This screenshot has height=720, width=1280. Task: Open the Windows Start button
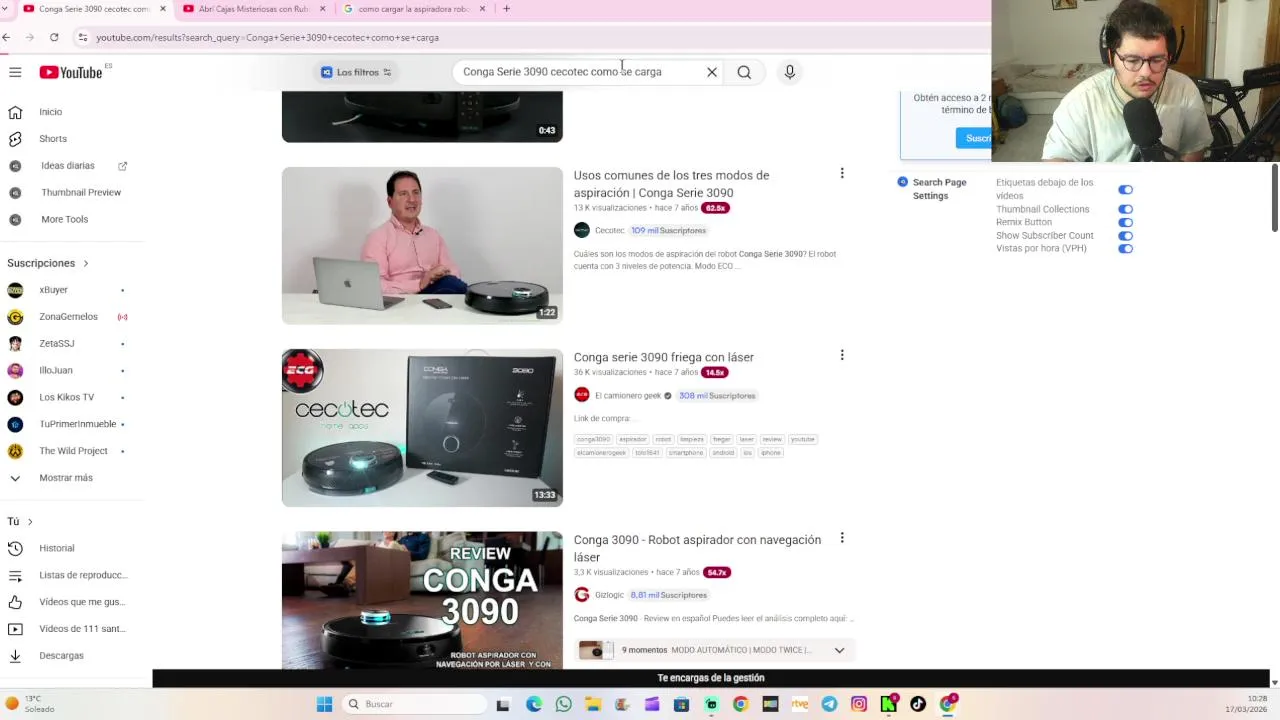click(x=324, y=704)
